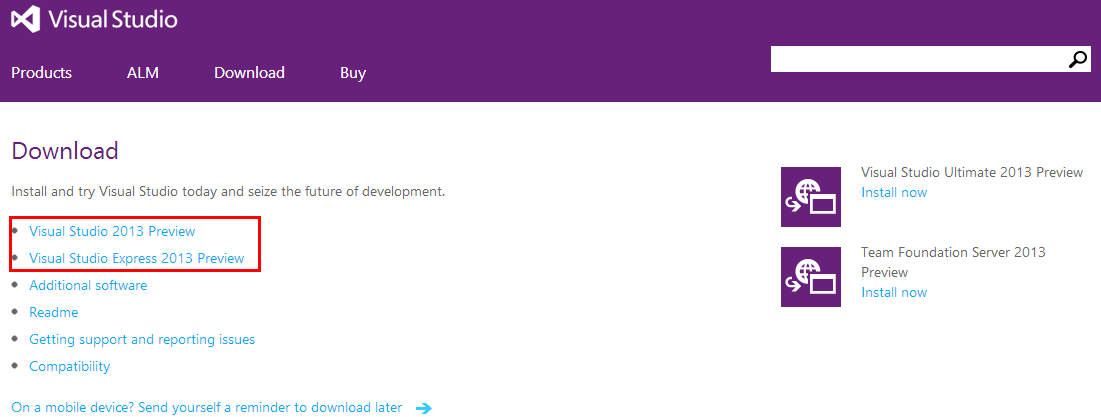The width and height of the screenshot is (1101, 417).
Task: Open the ALM menu
Action: [143, 72]
